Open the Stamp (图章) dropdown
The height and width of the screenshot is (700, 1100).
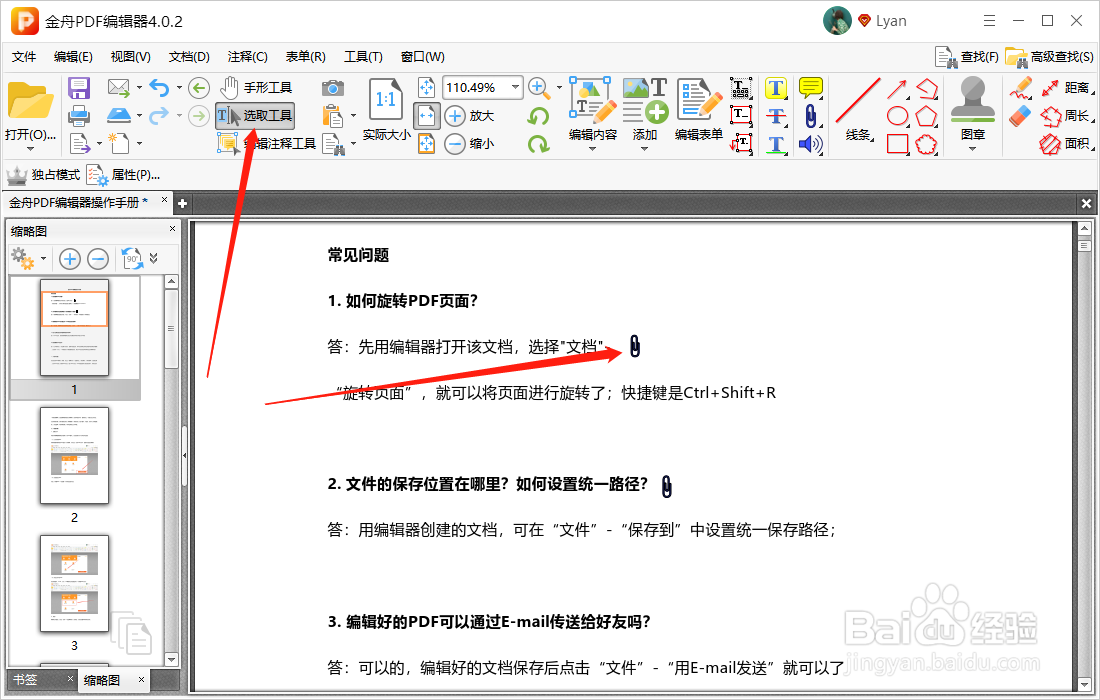(972, 149)
